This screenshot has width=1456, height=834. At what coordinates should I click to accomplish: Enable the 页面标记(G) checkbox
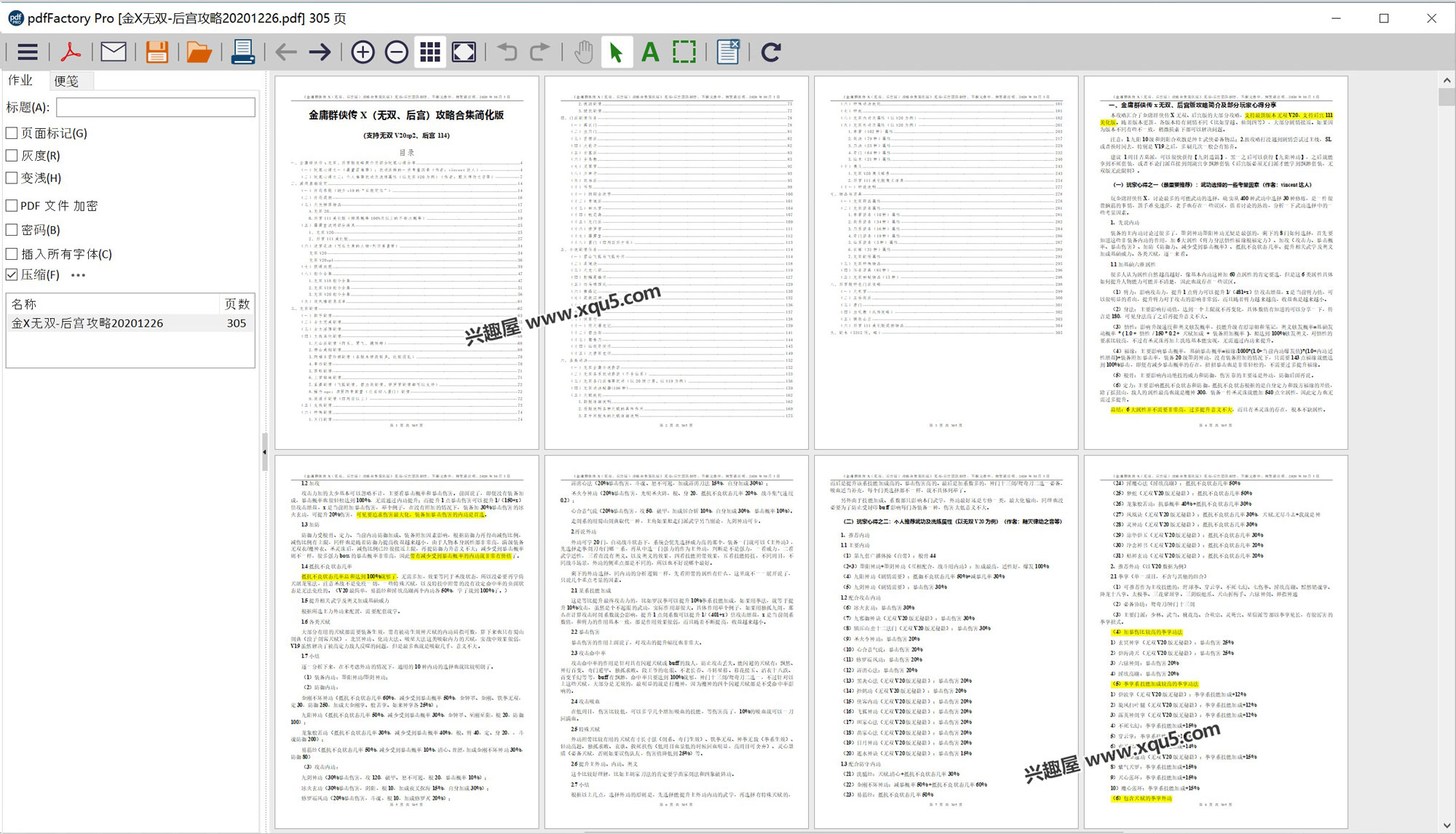point(12,133)
